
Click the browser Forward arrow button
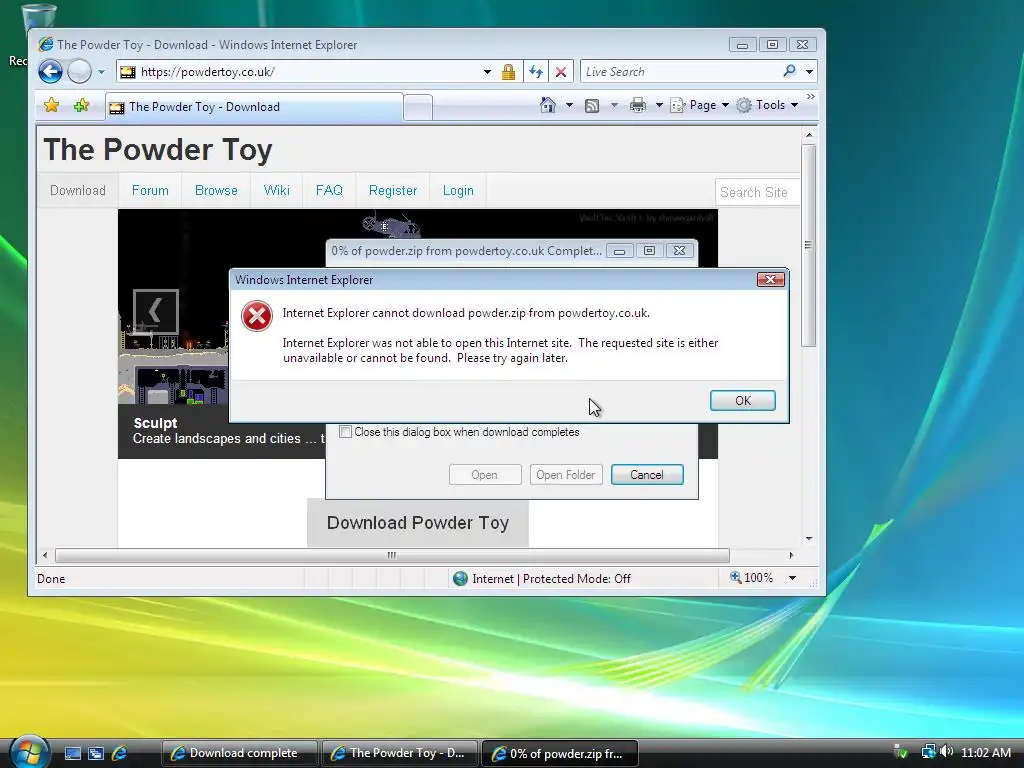(x=80, y=71)
